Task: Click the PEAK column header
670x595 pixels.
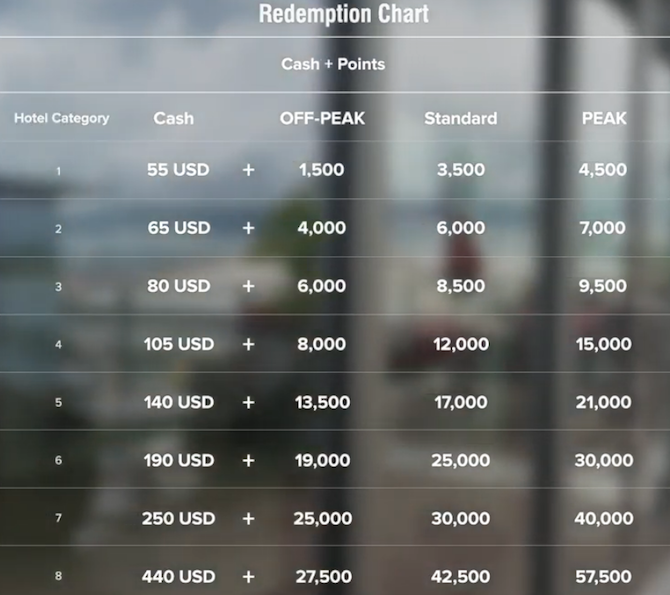Action: click(604, 118)
